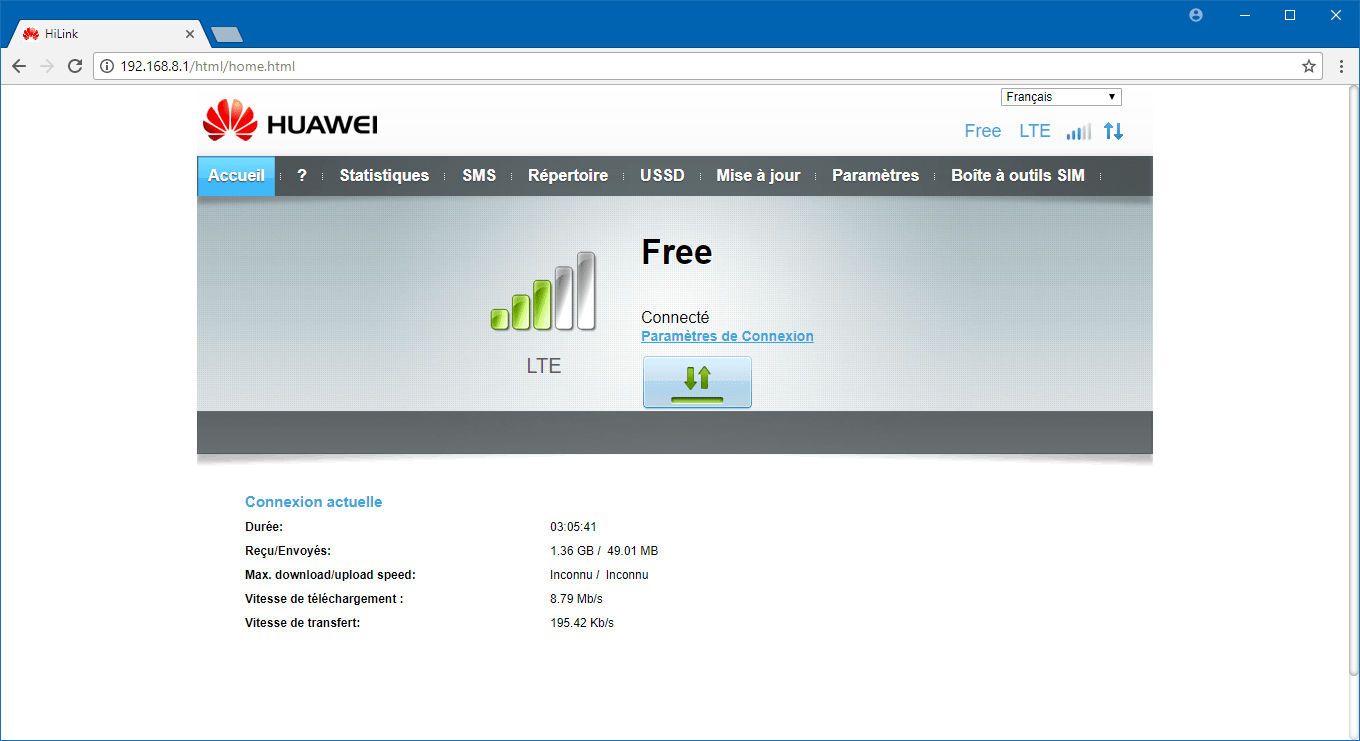Close the HiLink browser tab
Viewport: 1360px width, 741px height.
[188, 34]
